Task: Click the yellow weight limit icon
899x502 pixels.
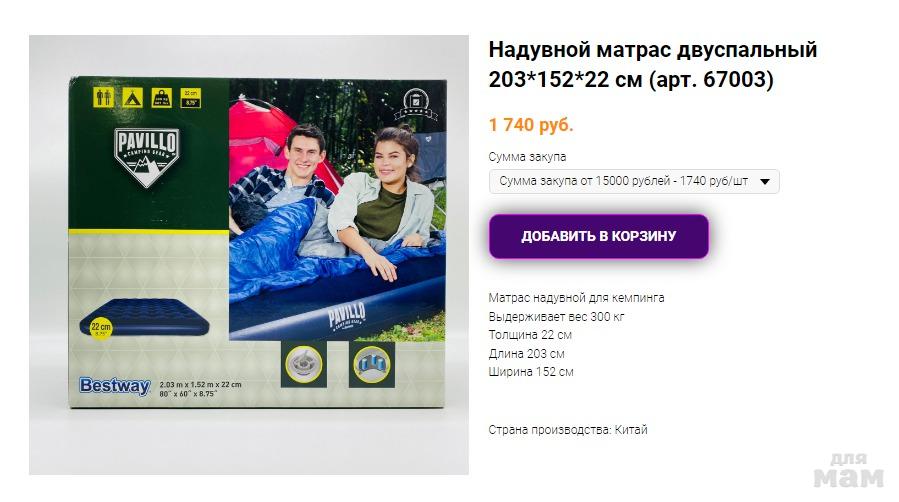Action: point(162,97)
